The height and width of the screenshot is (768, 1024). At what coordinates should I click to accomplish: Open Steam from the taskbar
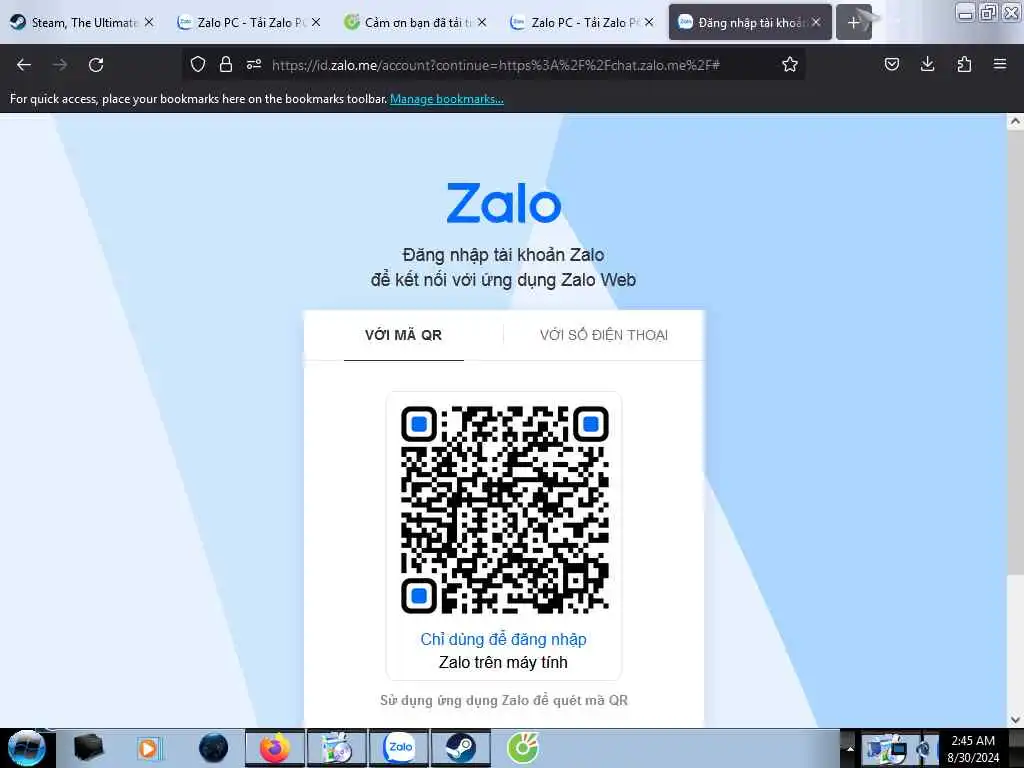point(461,748)
